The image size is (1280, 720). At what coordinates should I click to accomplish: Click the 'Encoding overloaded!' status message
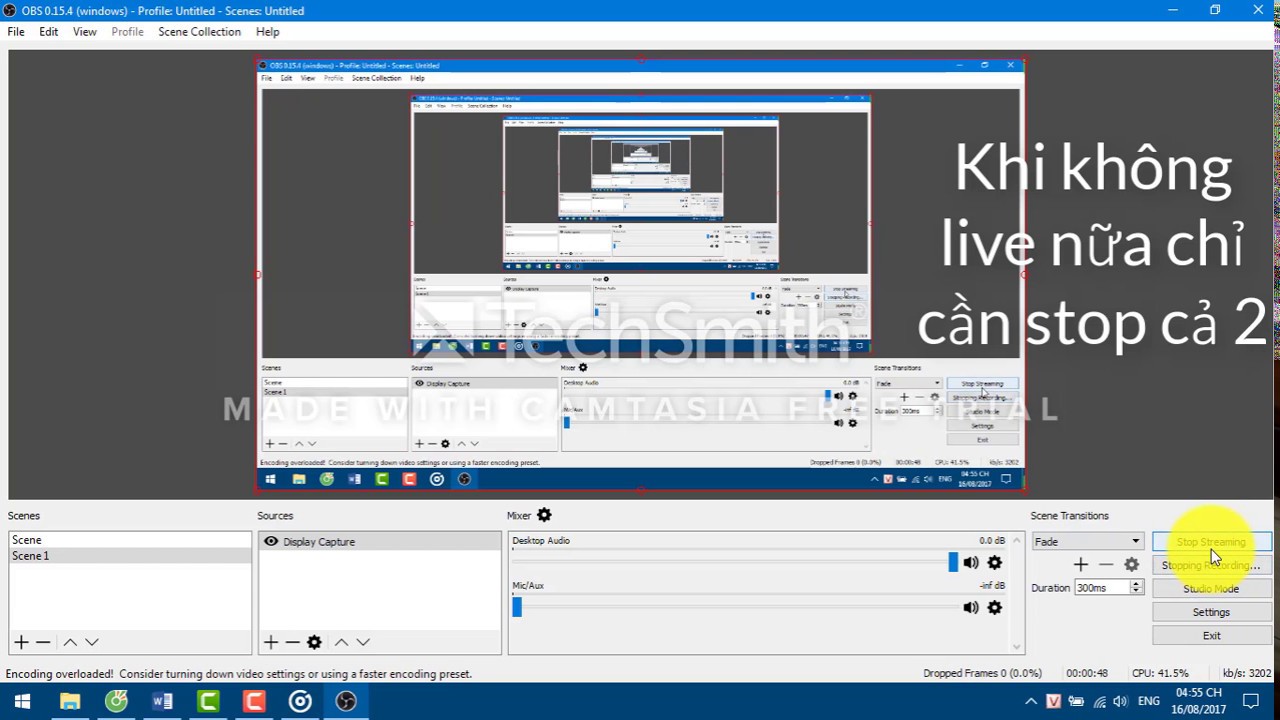[239, 674]
